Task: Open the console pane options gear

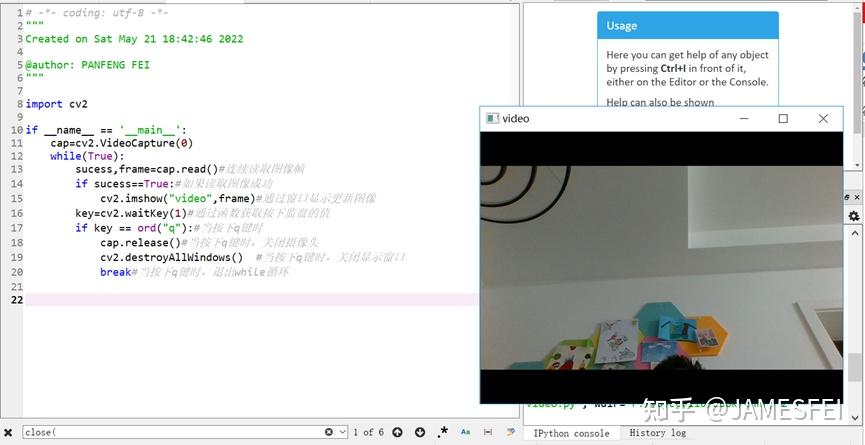Action: (x=854, y=217)
